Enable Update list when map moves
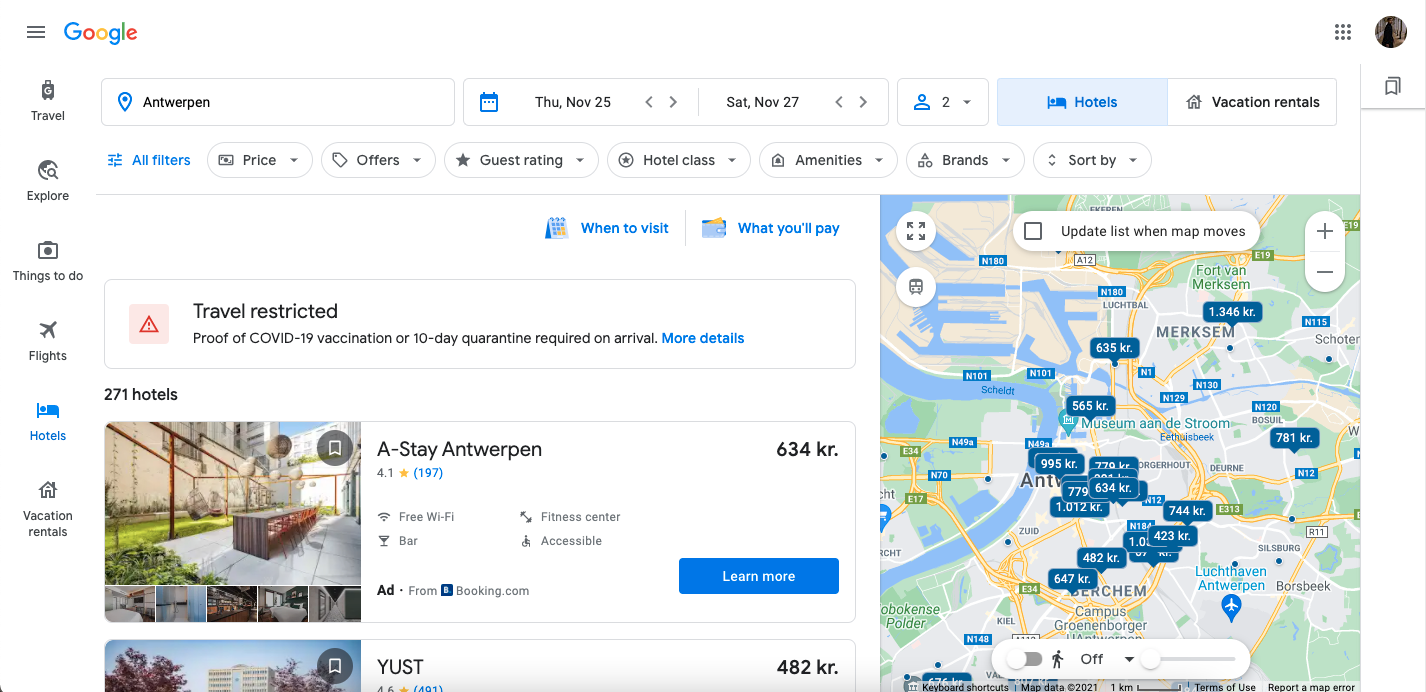This screenshot has width=1426, height=692. point(1034,231)
